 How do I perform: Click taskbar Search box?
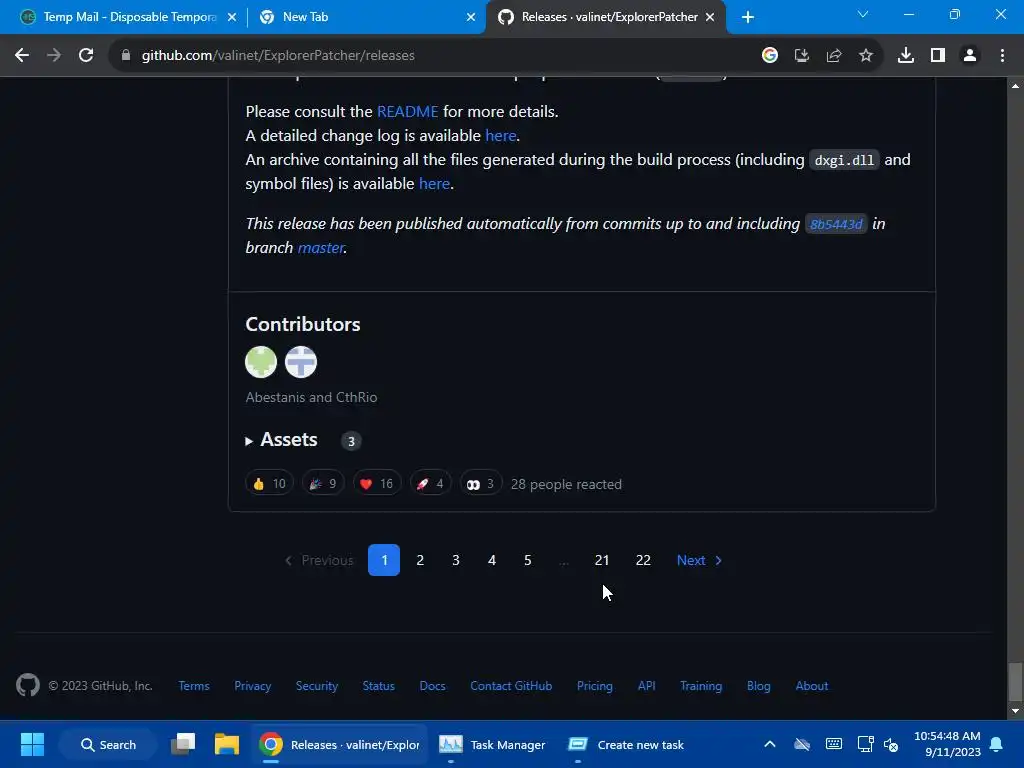108,744
